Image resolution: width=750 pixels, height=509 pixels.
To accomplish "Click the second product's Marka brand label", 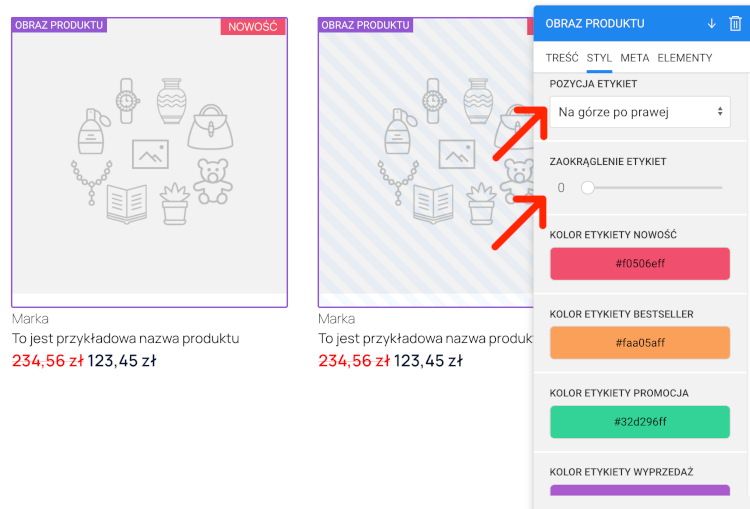I will tap(337, 319).
